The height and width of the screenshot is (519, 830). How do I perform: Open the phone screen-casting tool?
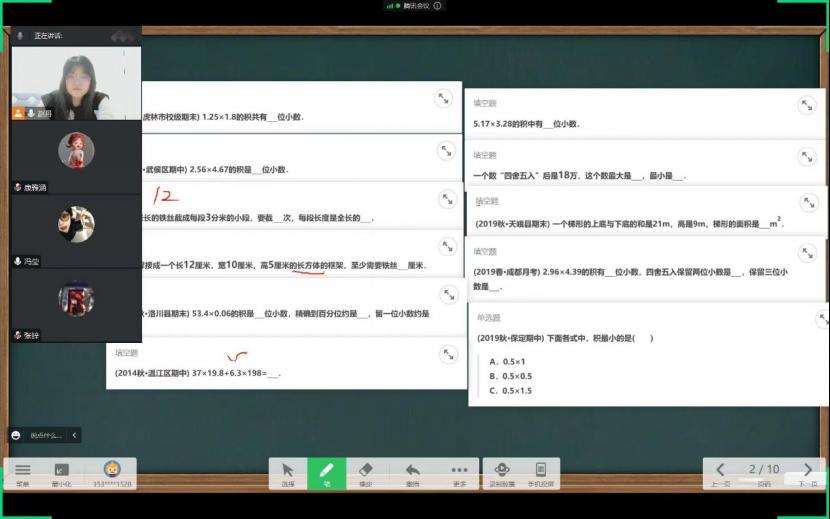tap(540, 472)
